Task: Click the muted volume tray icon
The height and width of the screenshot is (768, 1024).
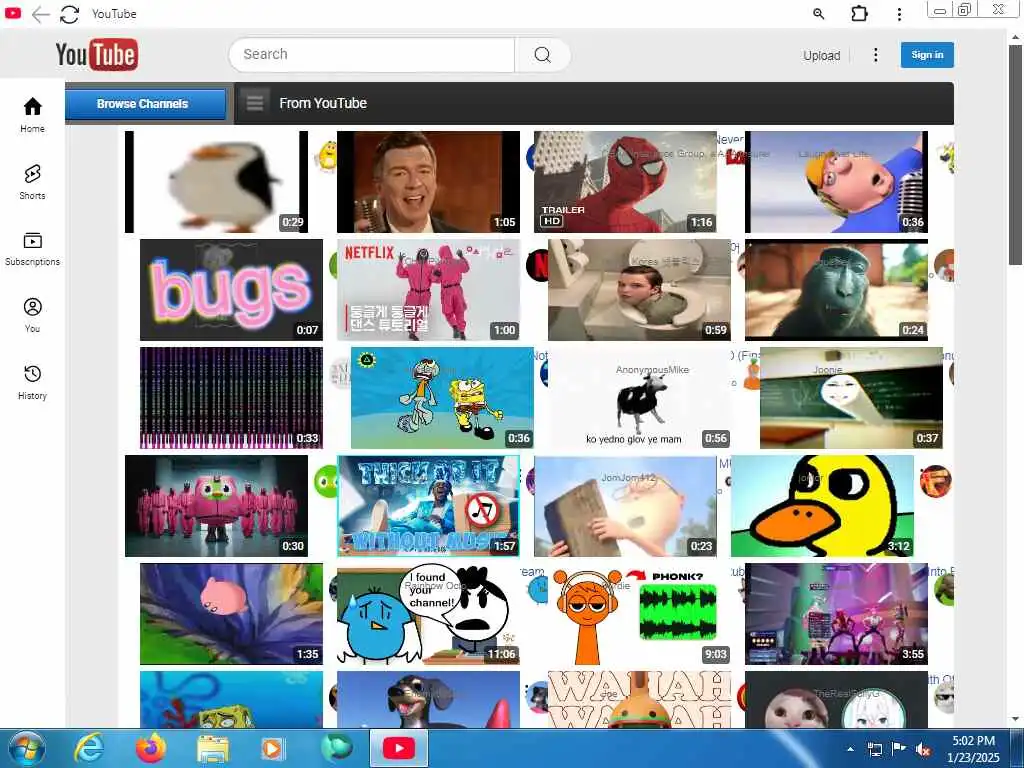Action: click(x=923, y=750)
